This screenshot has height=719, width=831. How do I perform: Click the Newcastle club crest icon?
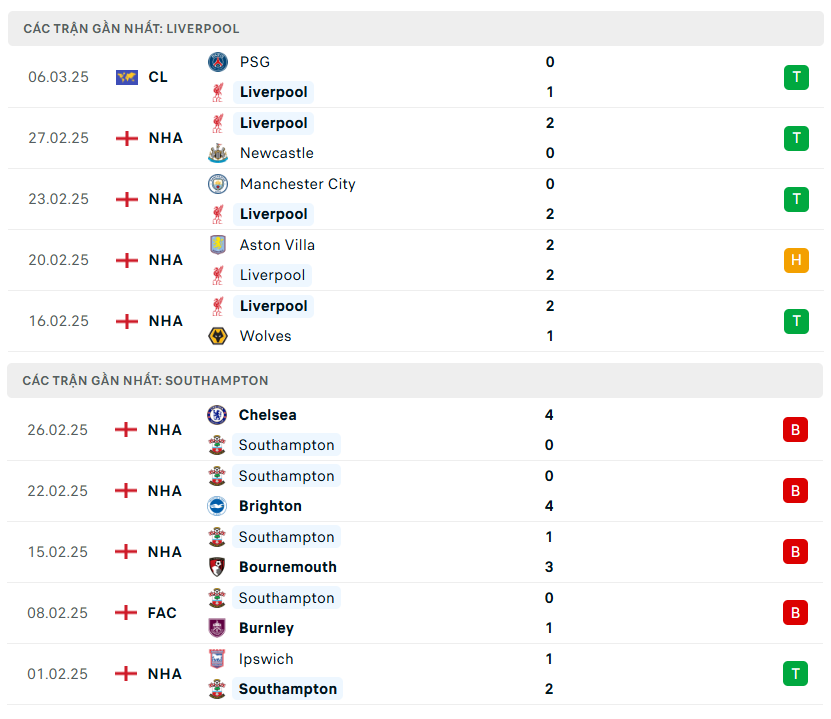coord(218,153)
